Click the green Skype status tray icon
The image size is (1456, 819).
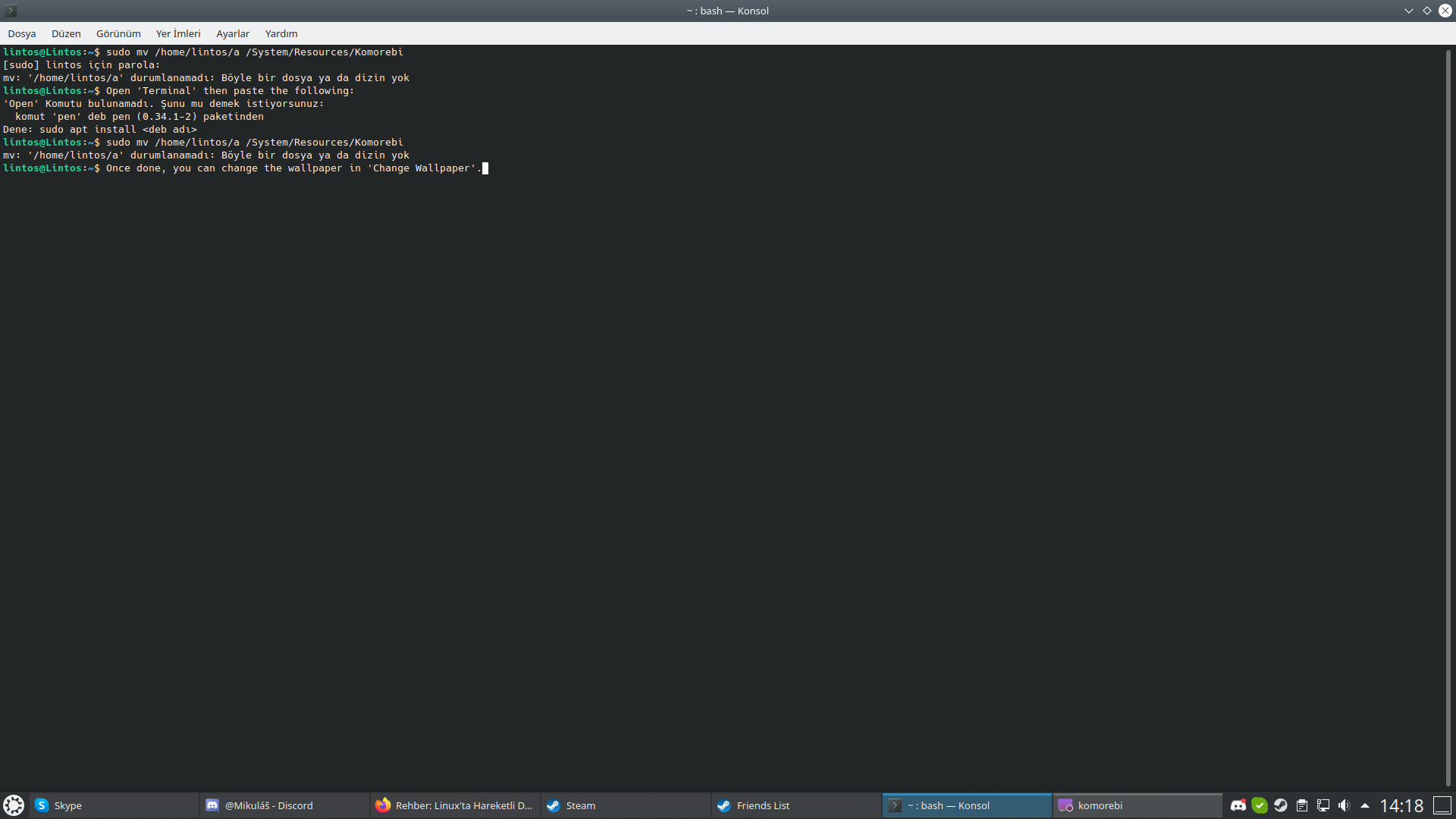tap(1260, 805)
